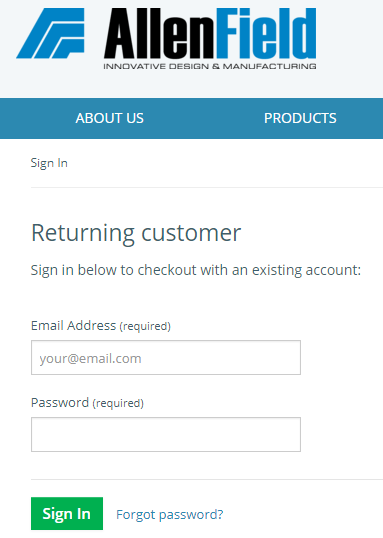Click the blue 'Field' part of the wordmark
The height and width of the screenshot is (538, 383).
click(x=266, y=33)
